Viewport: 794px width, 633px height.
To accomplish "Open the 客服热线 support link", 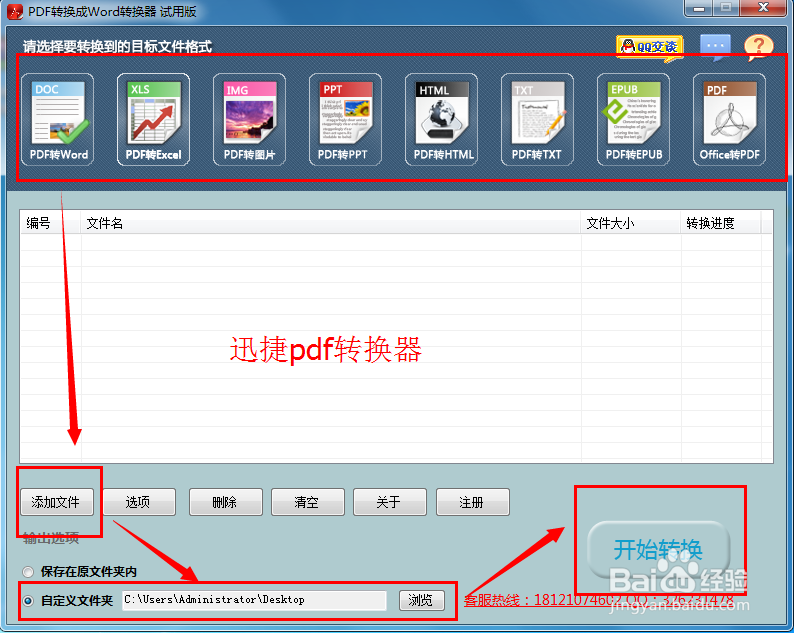I will click(599, 600).
